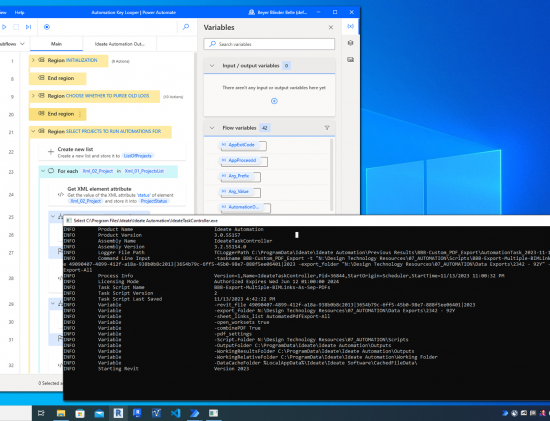550x421 pixels.
Task: Open the V application icon in taskbar
Action: [156, 413]
